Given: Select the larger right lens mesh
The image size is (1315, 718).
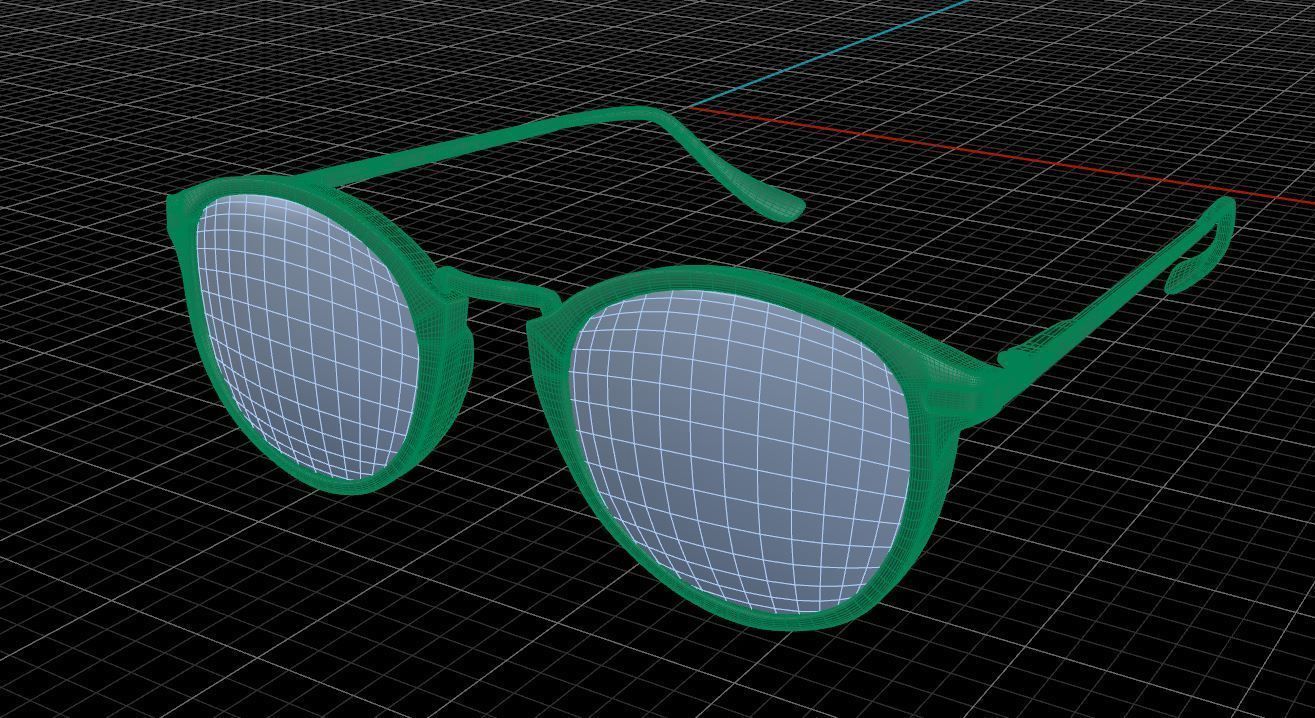Looking at the screenshot, I should pos(740,450).
